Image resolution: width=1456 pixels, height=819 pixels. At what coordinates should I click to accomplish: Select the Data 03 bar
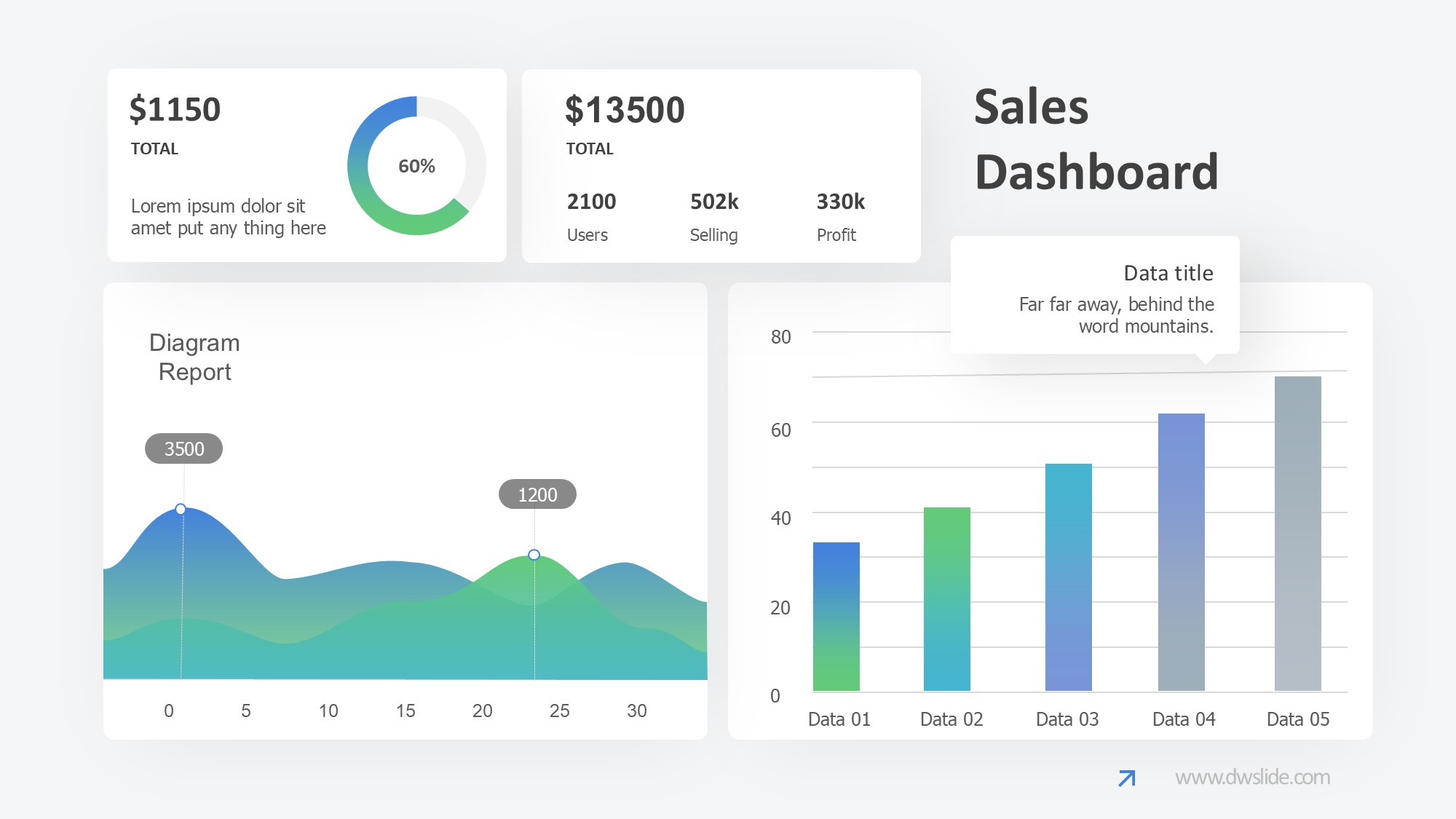pos(1068,577)
